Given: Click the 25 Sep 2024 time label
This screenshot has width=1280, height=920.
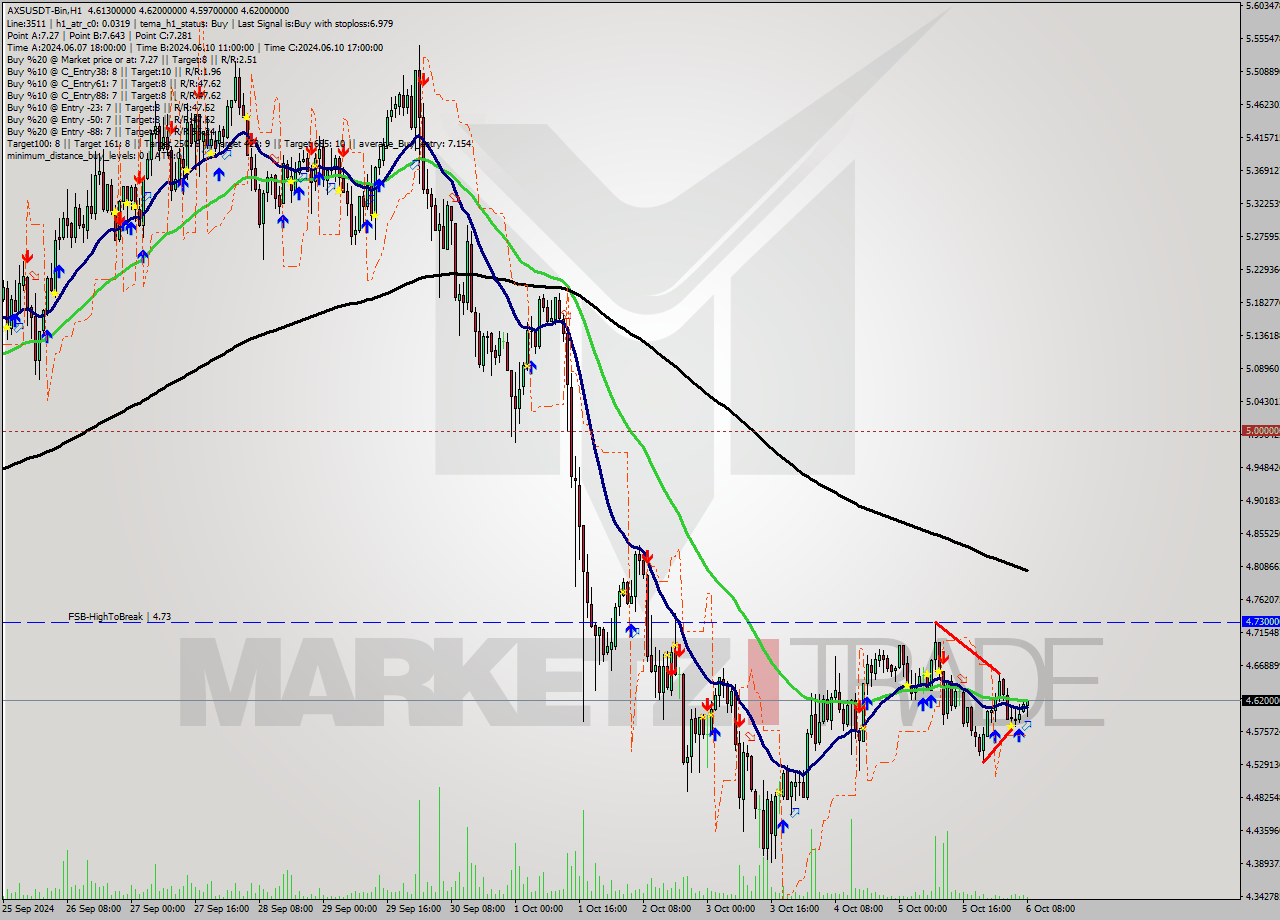Looking at the screenshot, I should pyautogui.click(x=29, y=909).
